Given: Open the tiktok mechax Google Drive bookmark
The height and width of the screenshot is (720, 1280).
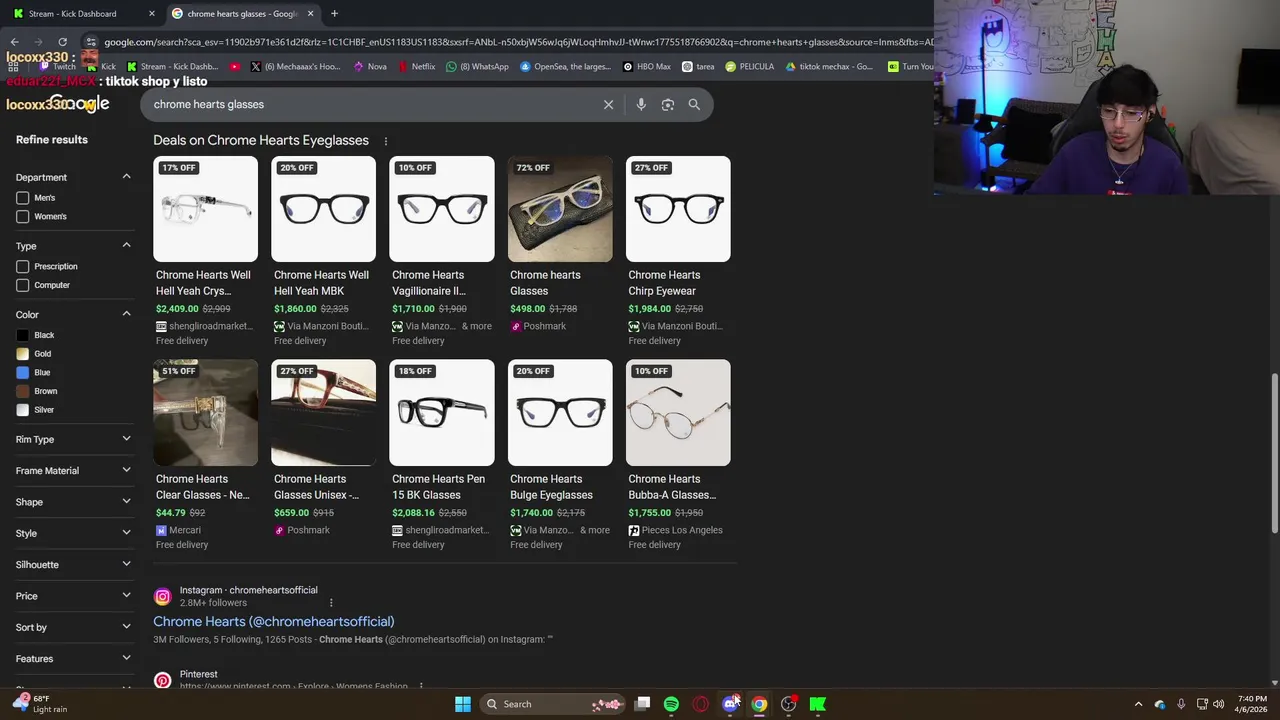Looking at the screenshot, I should point(829,67).
